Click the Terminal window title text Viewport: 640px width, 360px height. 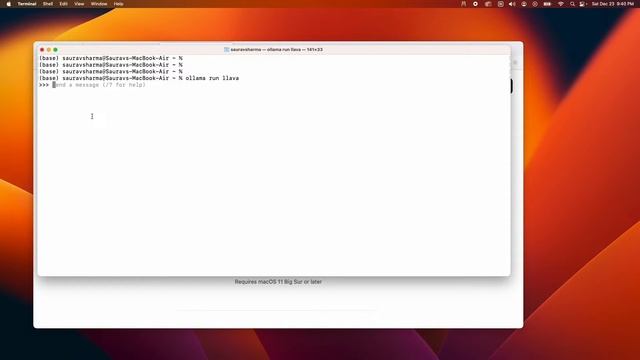pos(276,49)
